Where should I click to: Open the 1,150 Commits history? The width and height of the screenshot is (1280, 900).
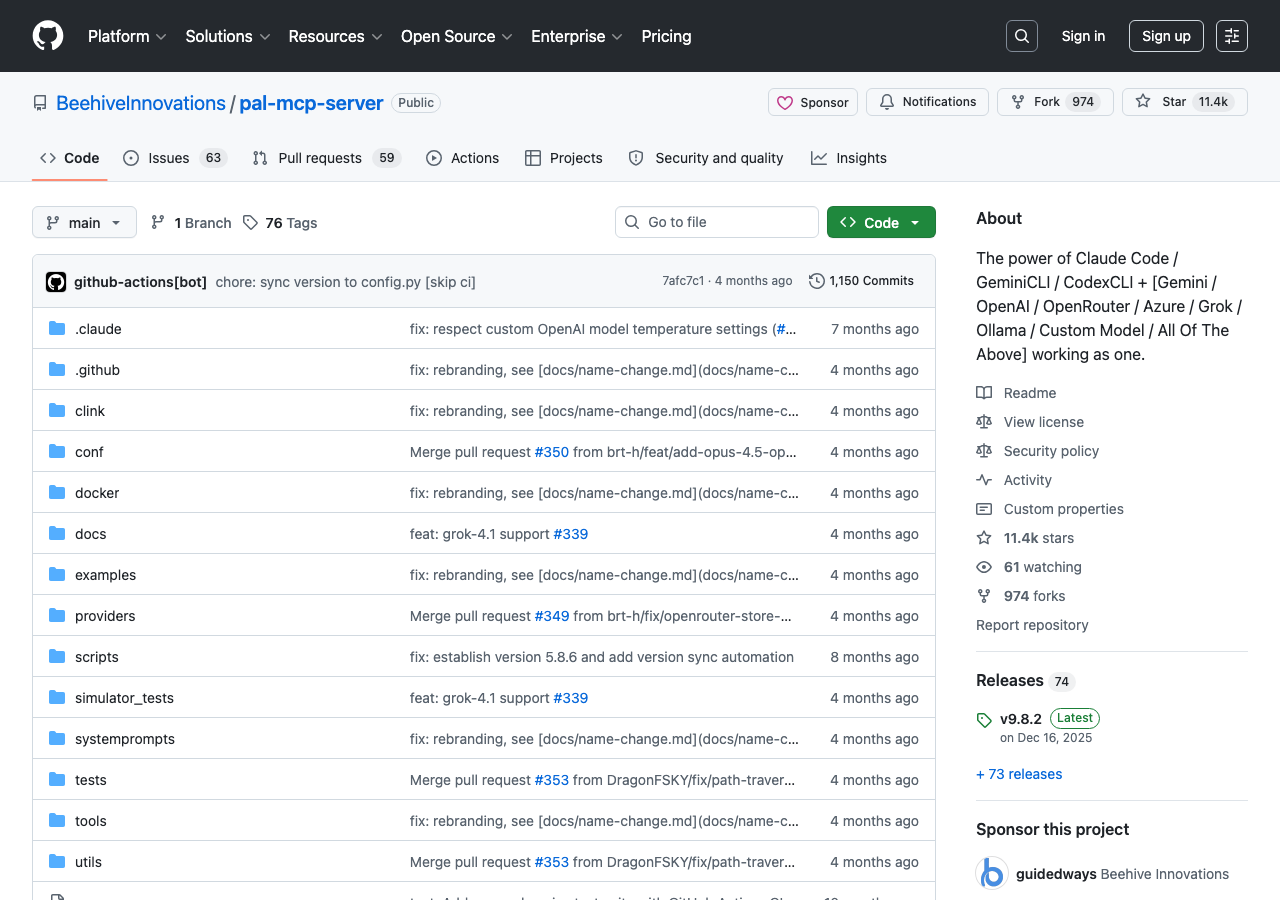861,281
